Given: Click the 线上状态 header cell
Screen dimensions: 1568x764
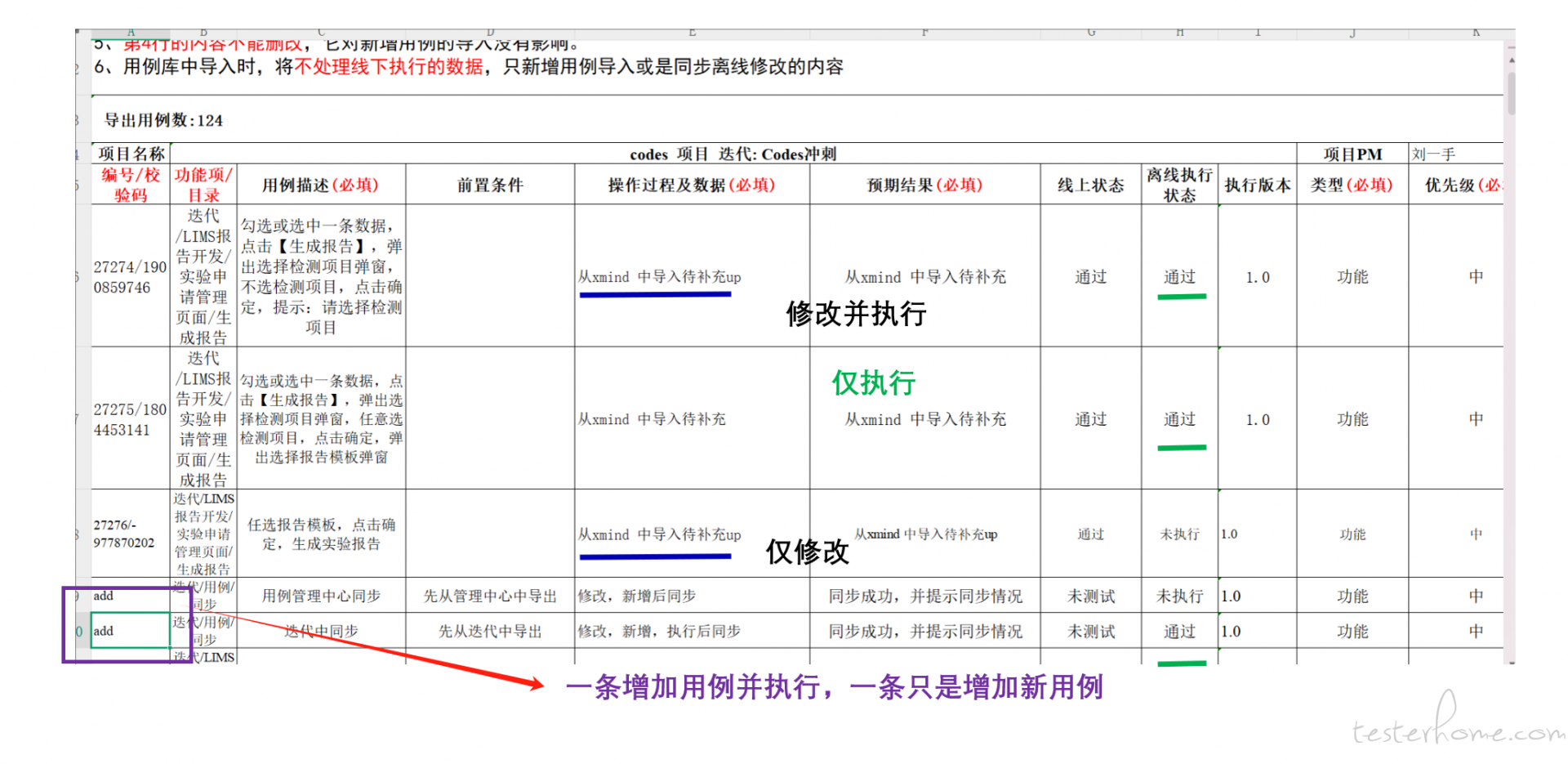Looking at the screenshot, I should coord(1090,185).
